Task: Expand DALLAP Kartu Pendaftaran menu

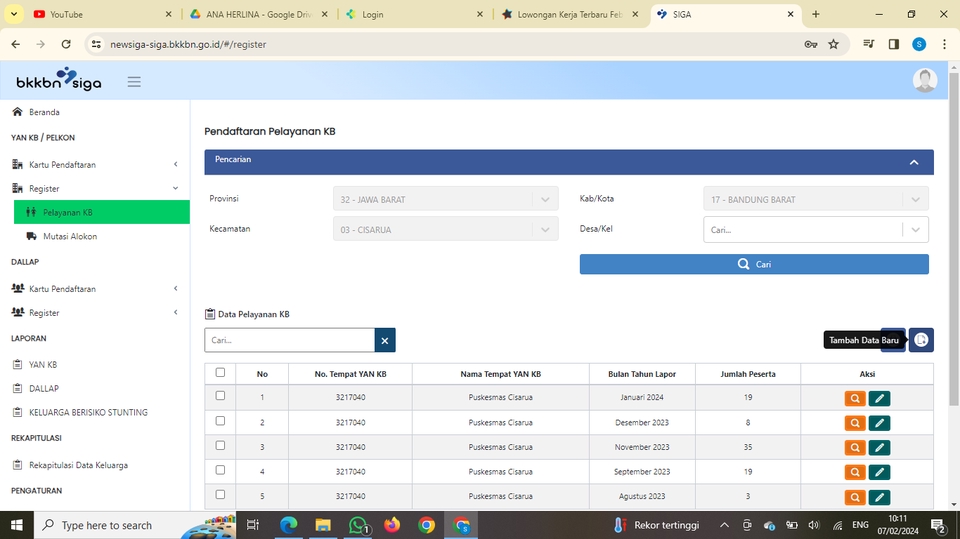Action: 95,288
